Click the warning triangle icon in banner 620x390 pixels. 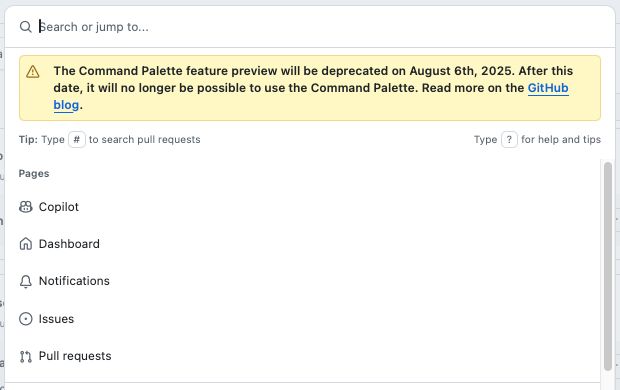point(33,72)
